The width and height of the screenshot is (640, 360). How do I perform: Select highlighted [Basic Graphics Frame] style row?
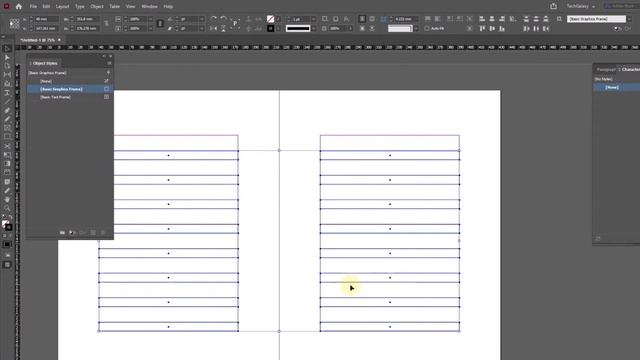(x=69, y=89)
